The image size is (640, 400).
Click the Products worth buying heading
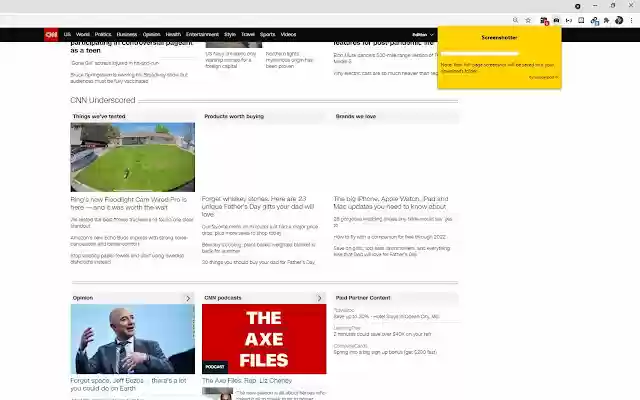coord(234,116)
